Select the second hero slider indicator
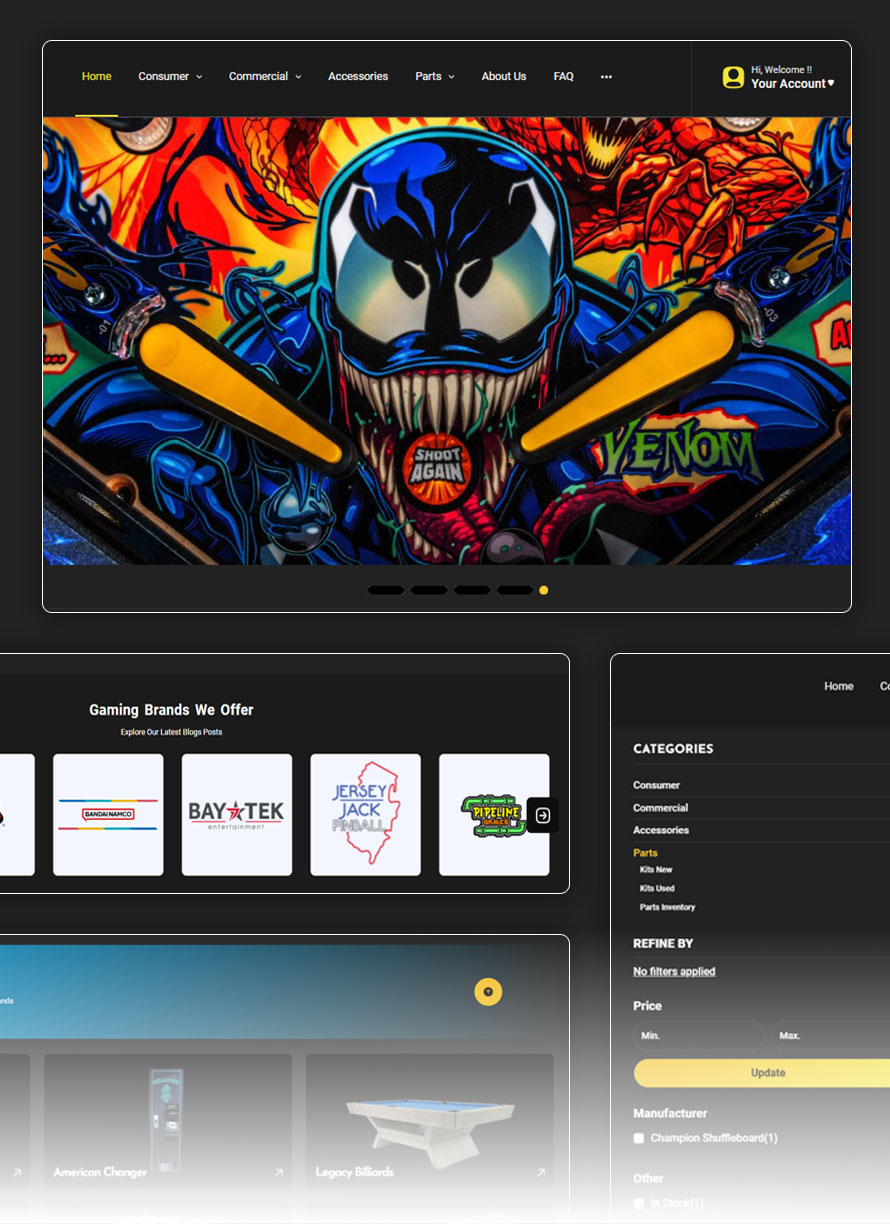Viewport: 890px width, 1224px height. 429,590
